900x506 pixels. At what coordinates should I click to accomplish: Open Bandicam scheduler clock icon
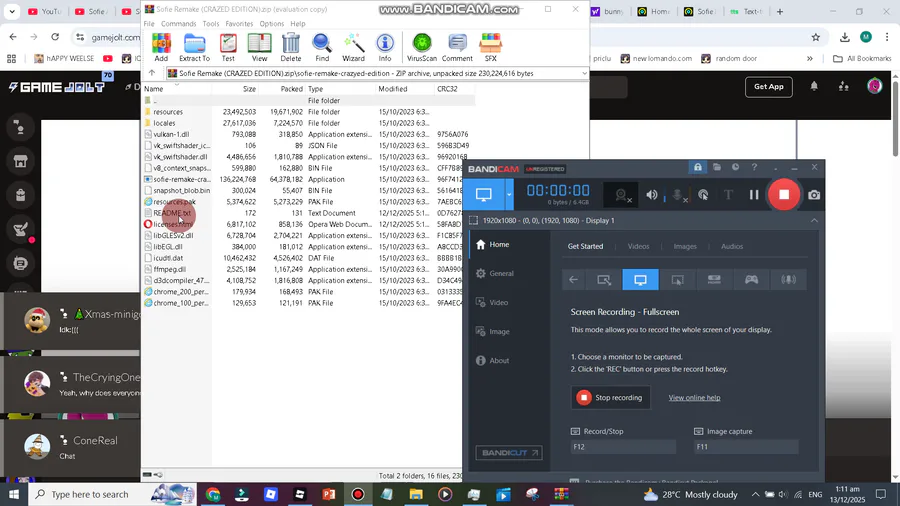[x=735, y=167]
